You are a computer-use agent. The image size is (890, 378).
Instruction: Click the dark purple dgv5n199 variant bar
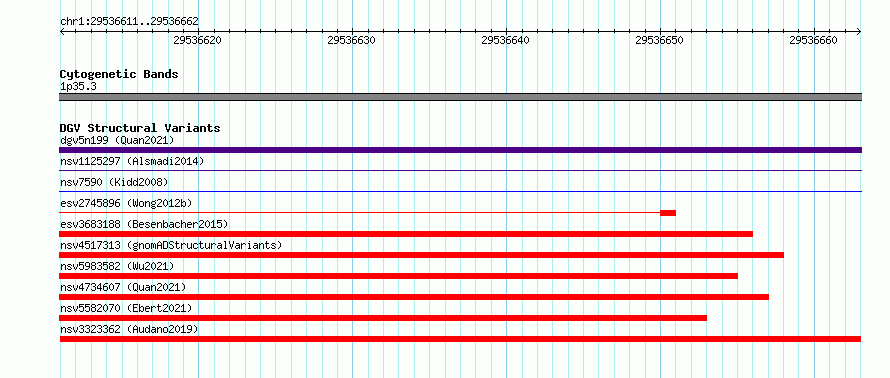pos(460,150)
